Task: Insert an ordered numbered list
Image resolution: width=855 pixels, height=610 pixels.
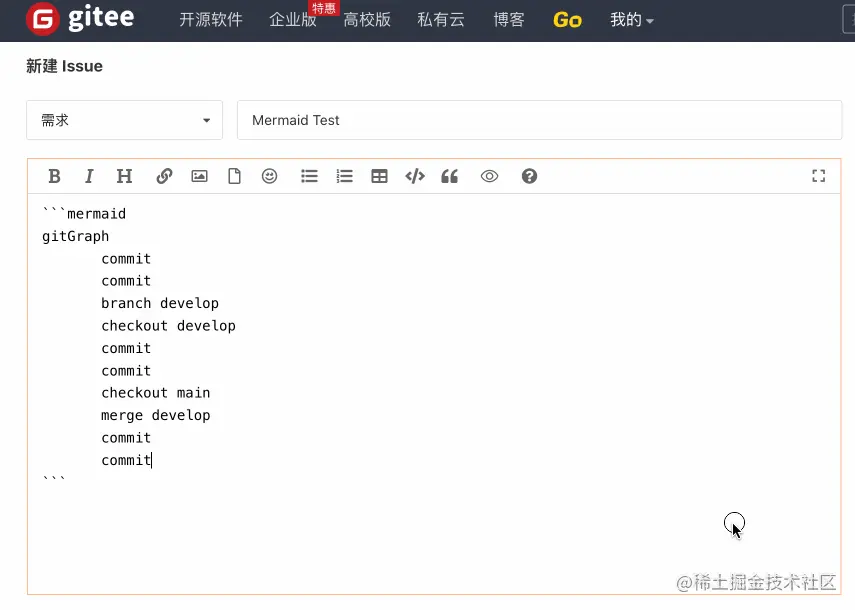Action: 344,176
